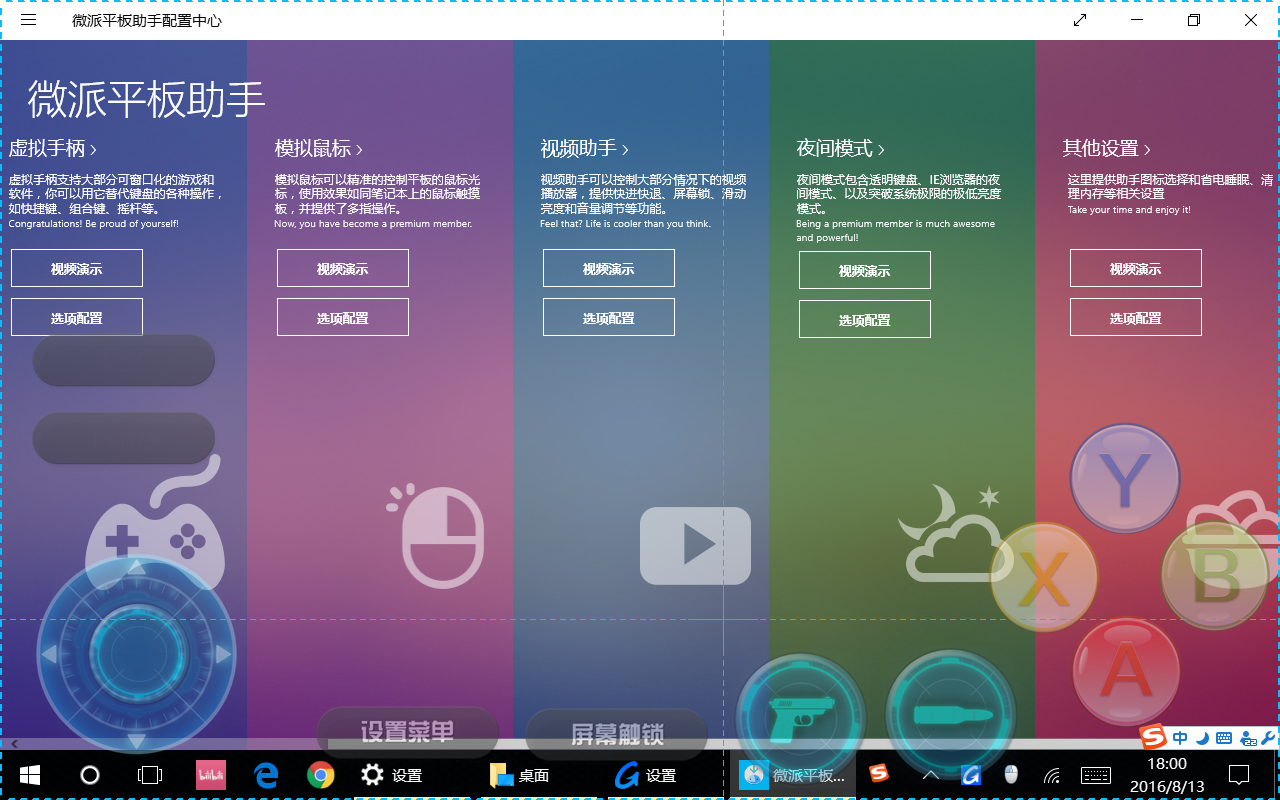The width and height of the screenshot is (1280, 800).
Task: Toggle the 屏幕触锁 overlay button
Action: tap(617, 734)
